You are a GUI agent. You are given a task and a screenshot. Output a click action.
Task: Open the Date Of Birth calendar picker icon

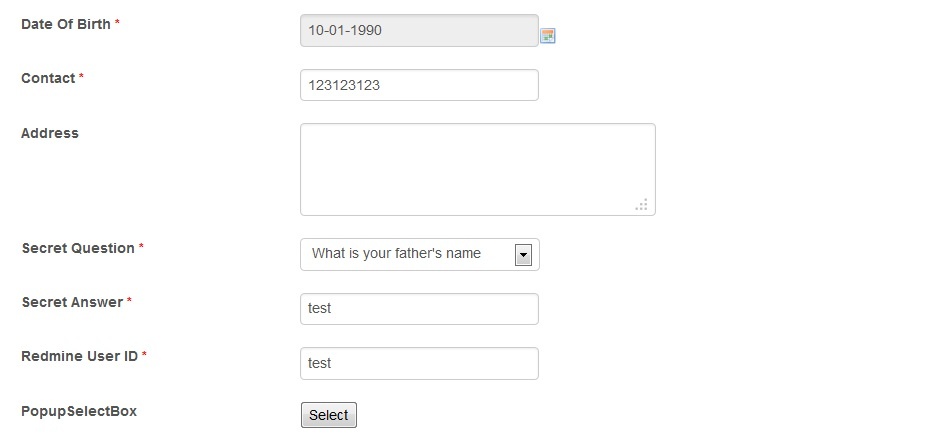(548, 36)
